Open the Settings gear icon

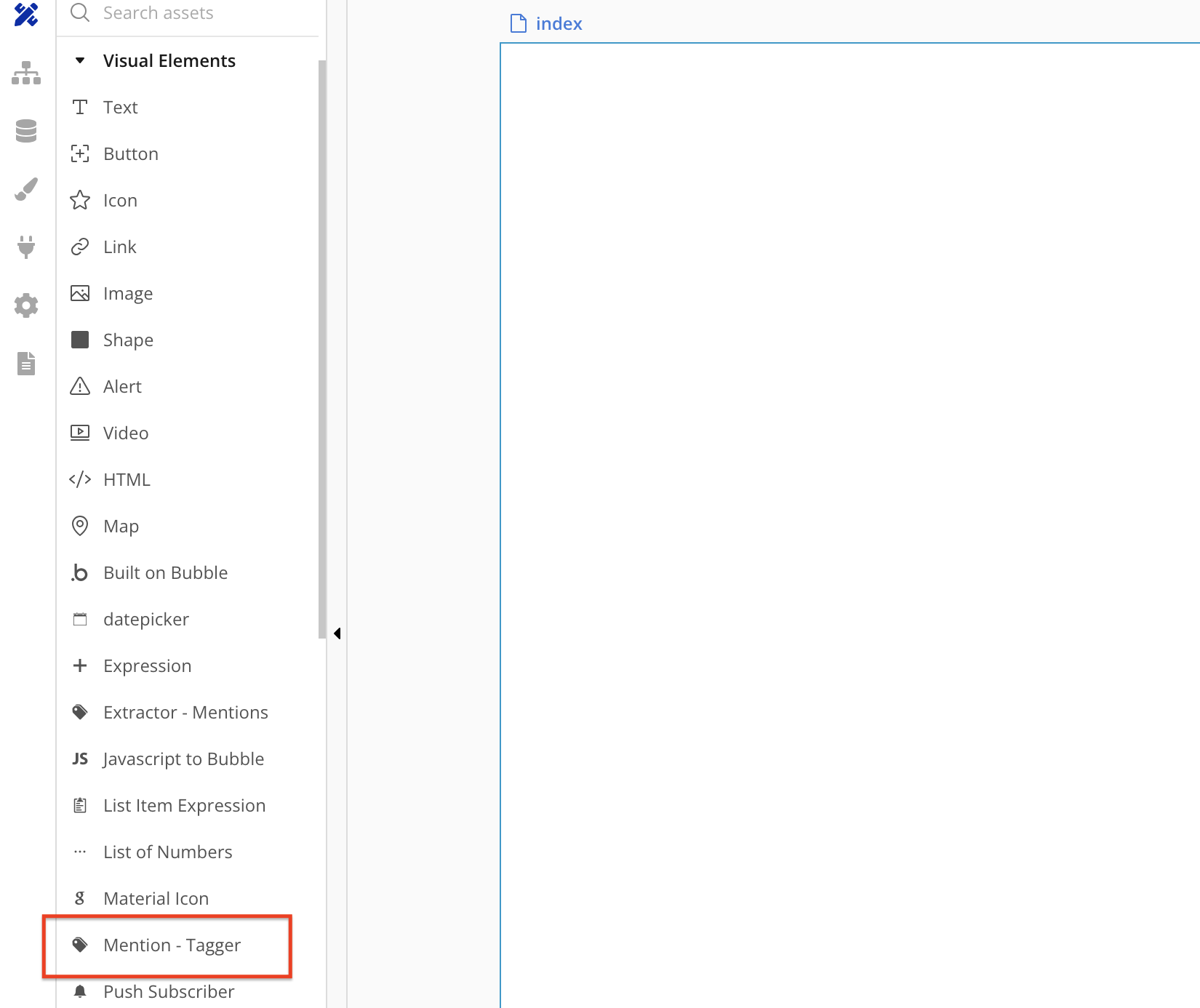click(x=26, y=305)
